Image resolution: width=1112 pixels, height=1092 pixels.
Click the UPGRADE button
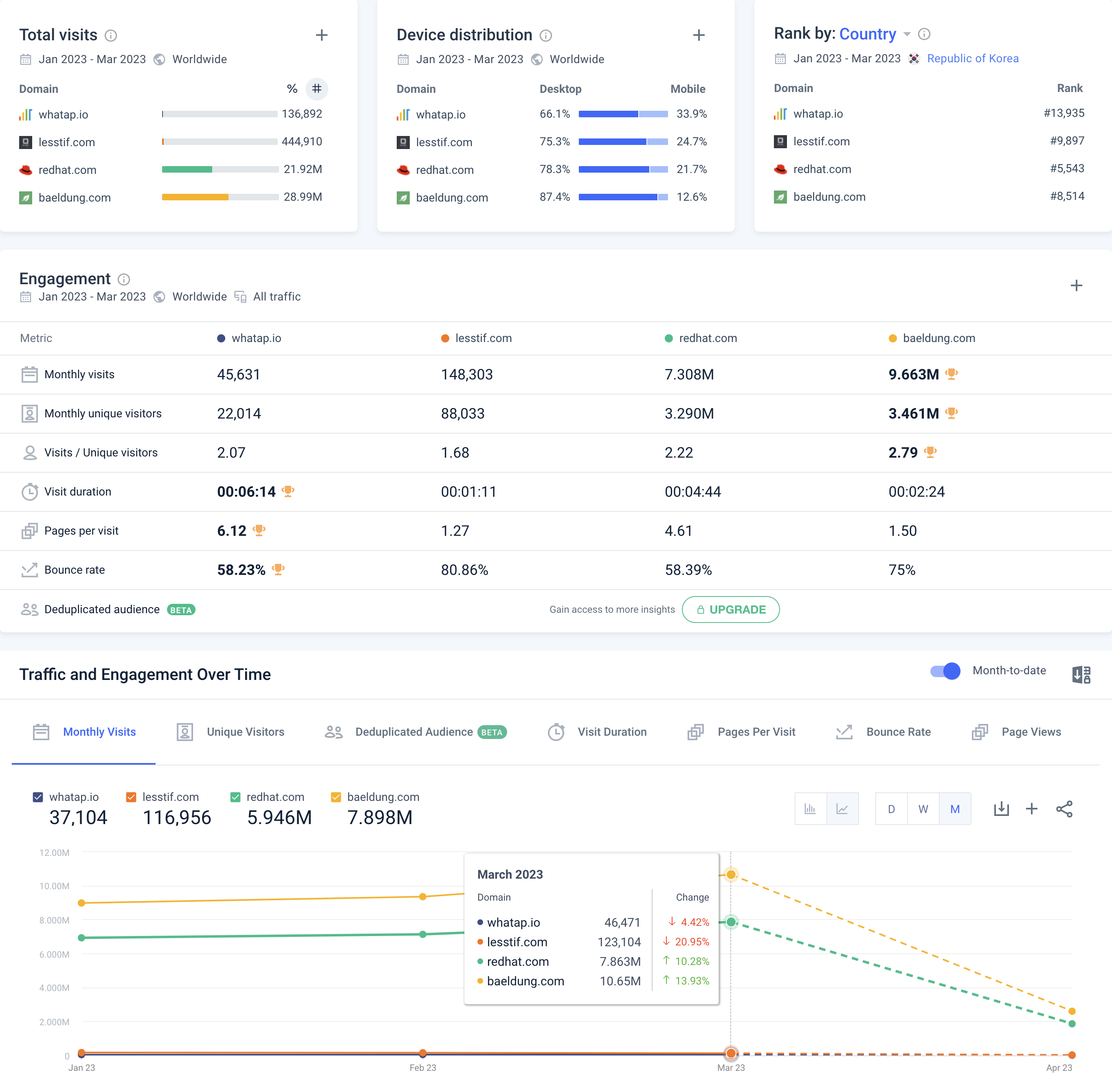730,610
